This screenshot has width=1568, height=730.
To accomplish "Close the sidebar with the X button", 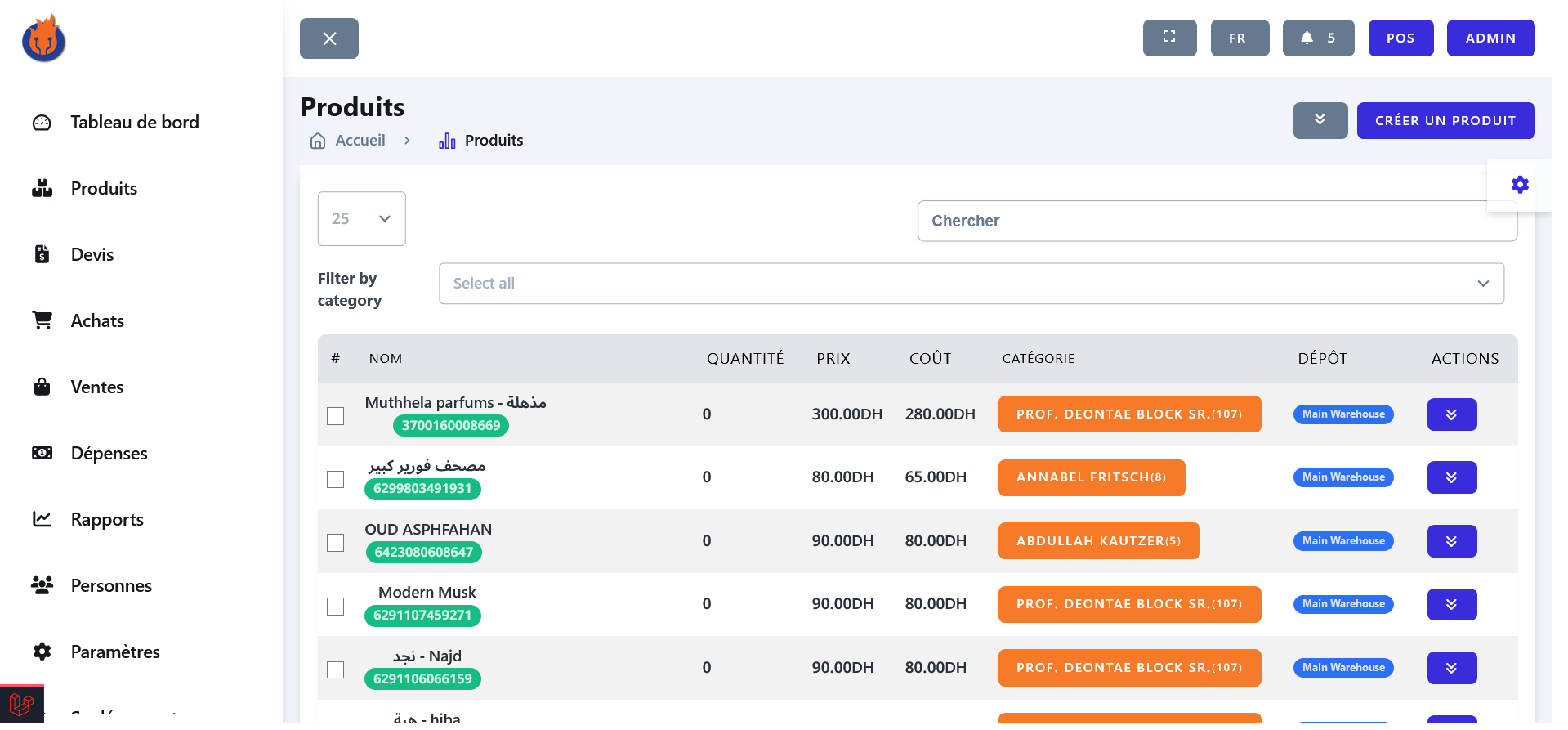I will pos(329,38).
